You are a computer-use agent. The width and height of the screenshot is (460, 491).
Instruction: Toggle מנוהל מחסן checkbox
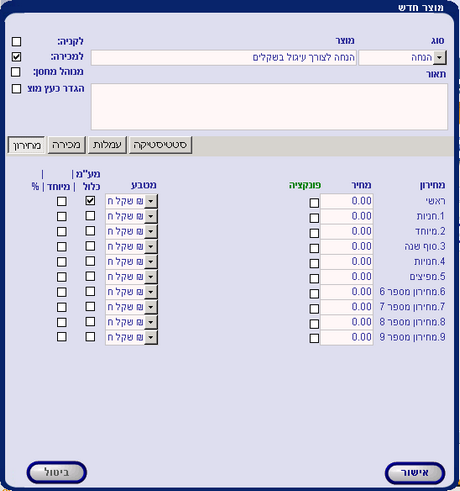16,72
